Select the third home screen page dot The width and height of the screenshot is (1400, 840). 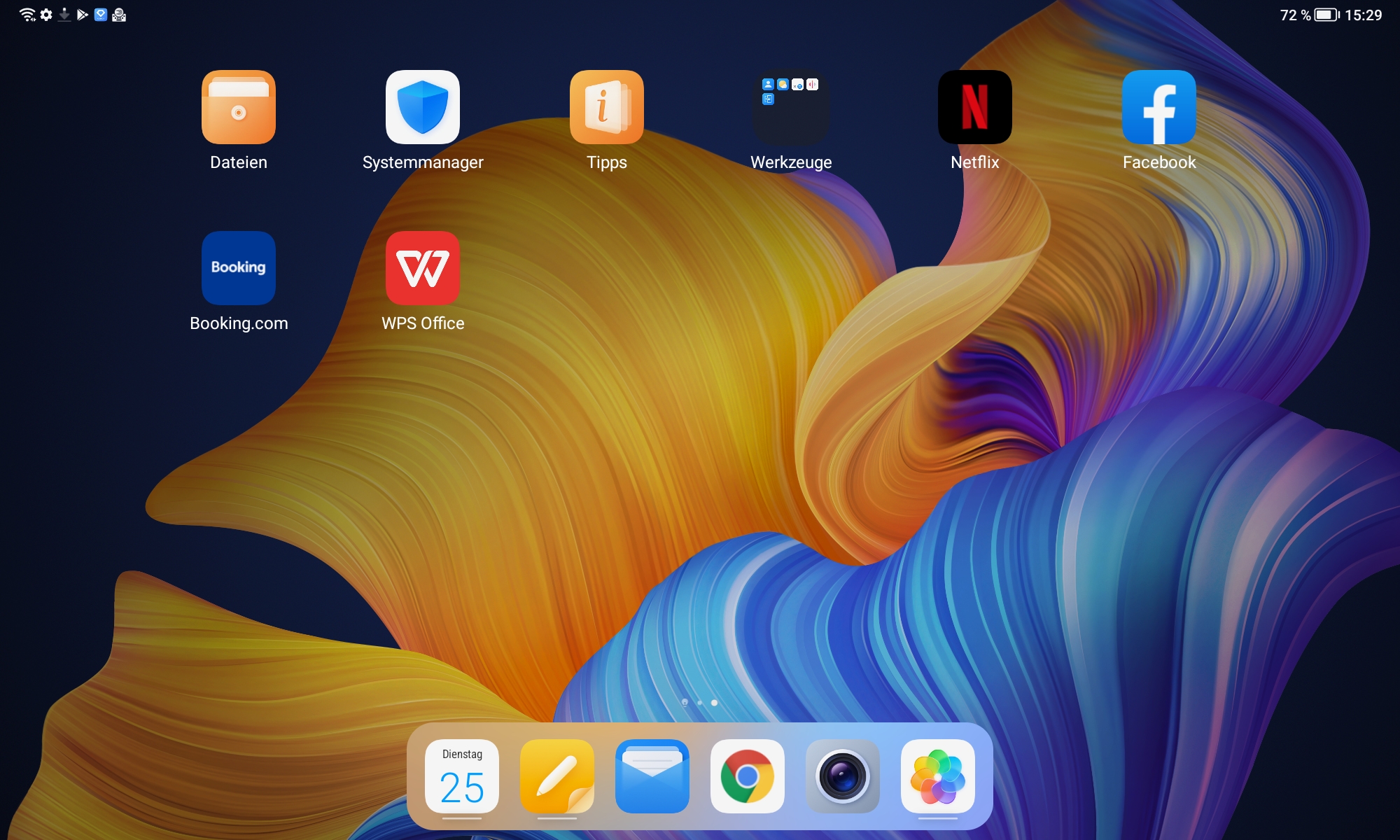pyautogui.click(x=714, y=702)
